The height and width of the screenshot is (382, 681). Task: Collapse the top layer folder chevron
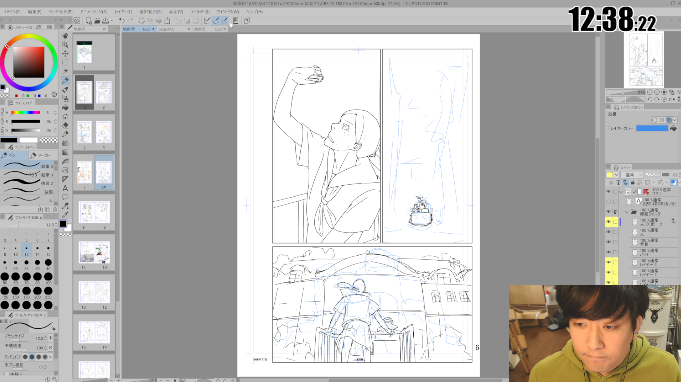click(621, 191)
